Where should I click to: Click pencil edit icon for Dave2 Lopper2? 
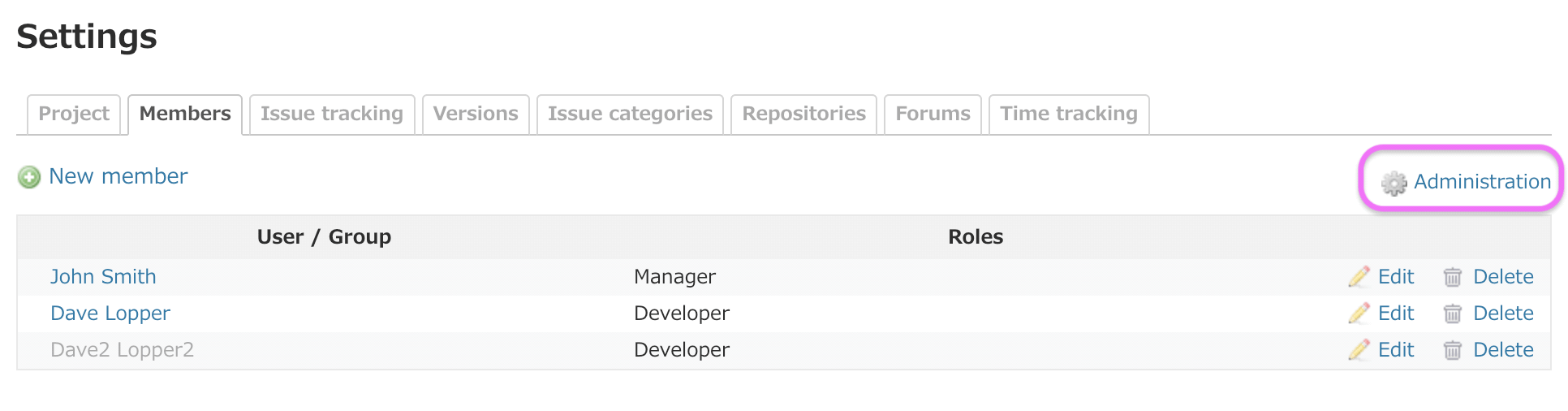pos(1359,350)
